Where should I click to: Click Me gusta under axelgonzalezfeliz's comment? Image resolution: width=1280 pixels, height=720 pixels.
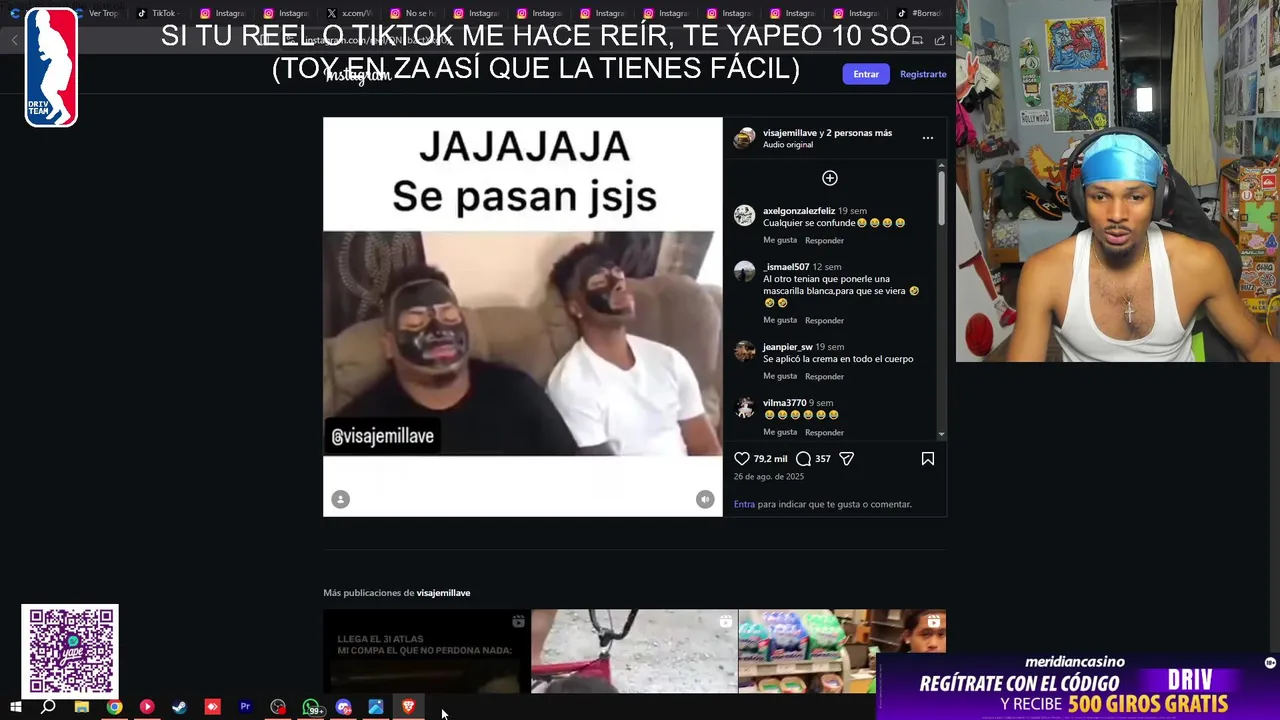tap(780, 240)
